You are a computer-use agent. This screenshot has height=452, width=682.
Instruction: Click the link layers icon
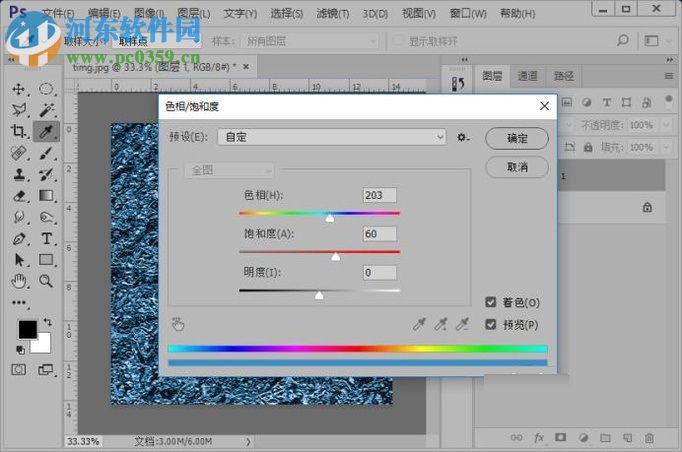click(x=516, y=438)
